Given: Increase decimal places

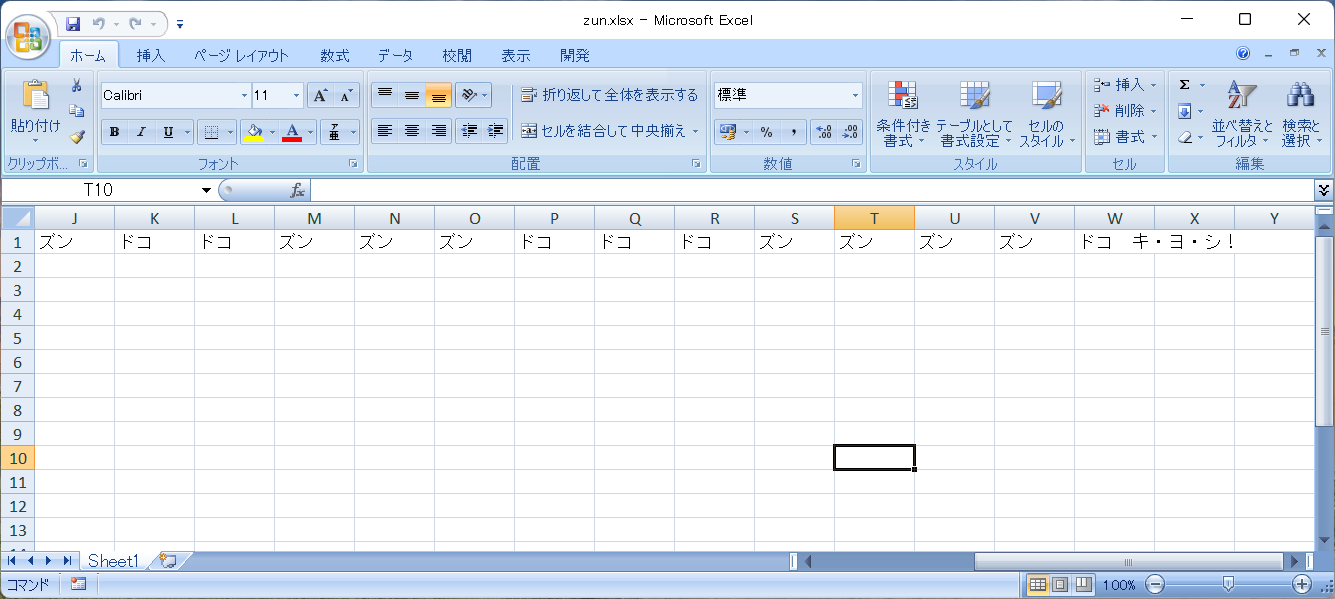Looking at the screenshot, I should pos(824,132).
